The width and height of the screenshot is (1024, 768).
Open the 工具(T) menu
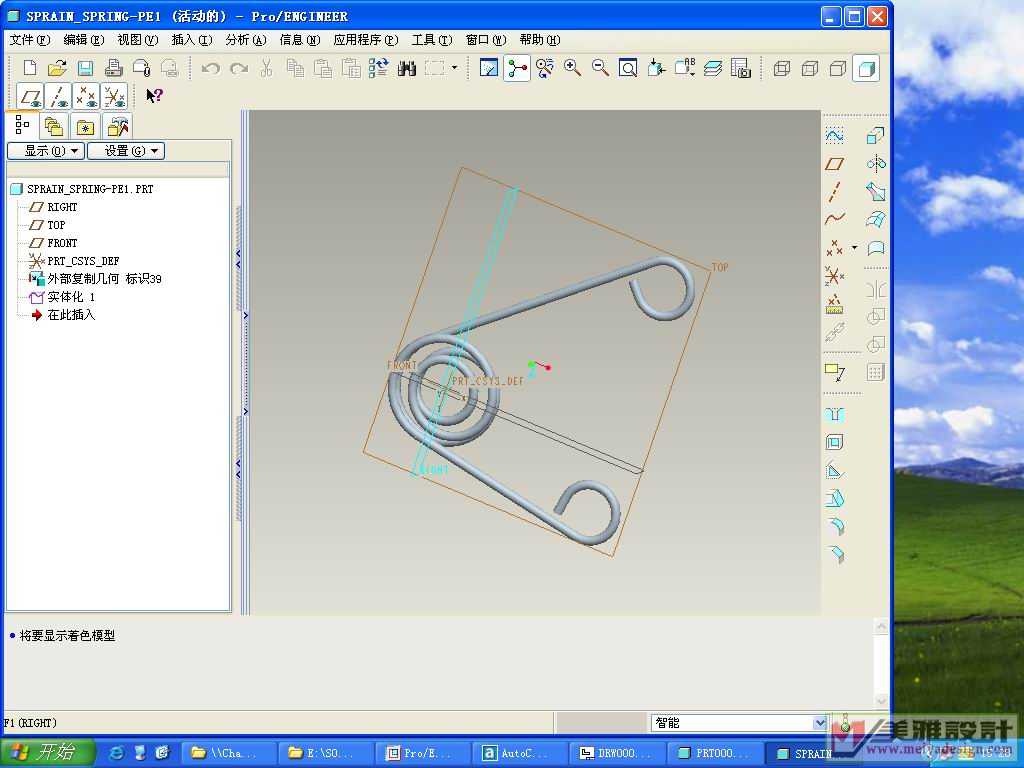pos(432,40)
